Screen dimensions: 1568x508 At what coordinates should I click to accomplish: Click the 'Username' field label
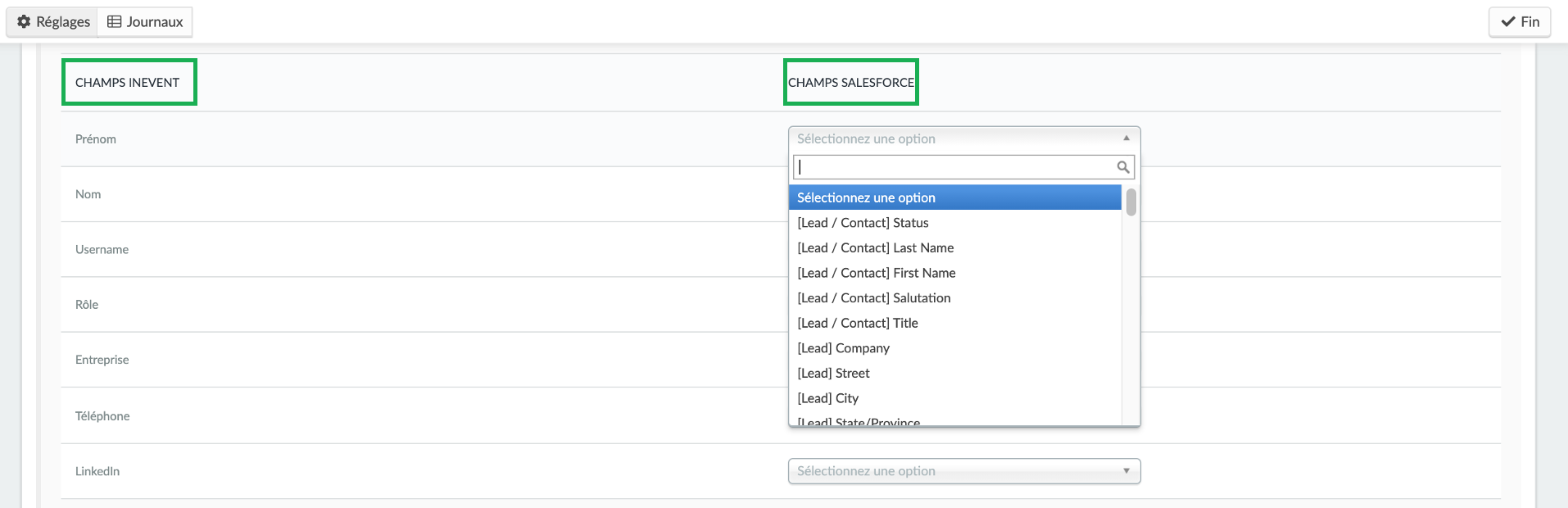click(x=102, y=249)
